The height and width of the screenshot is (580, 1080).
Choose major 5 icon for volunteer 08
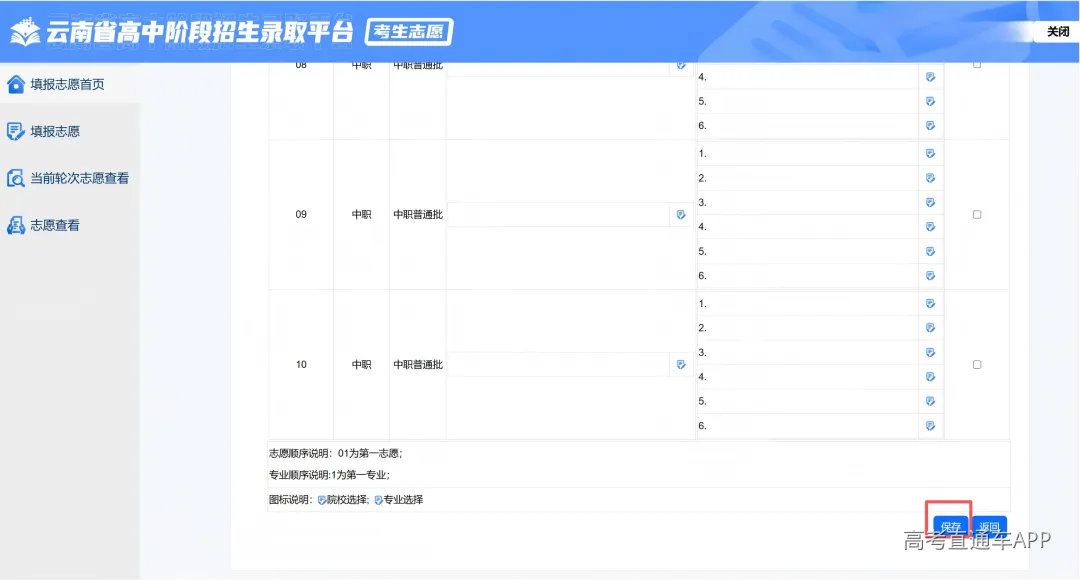(930, 101)
